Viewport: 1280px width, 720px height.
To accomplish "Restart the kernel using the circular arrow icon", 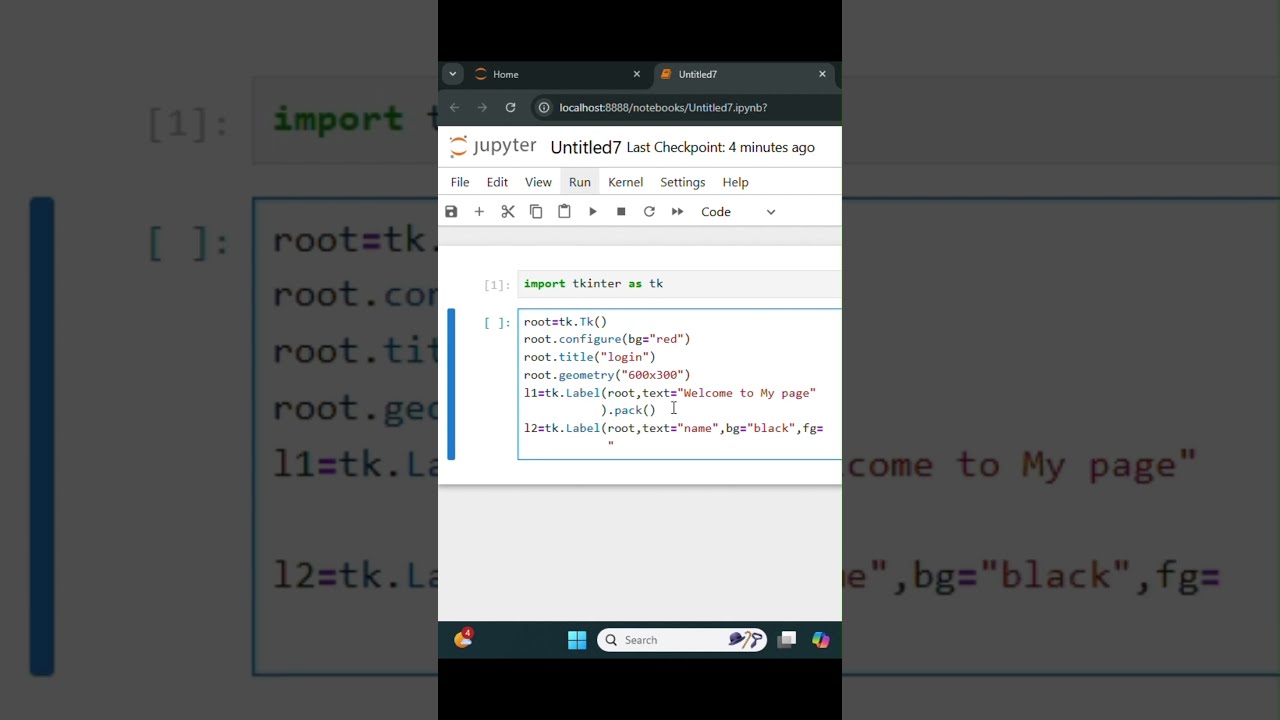I will pos(649,212).
